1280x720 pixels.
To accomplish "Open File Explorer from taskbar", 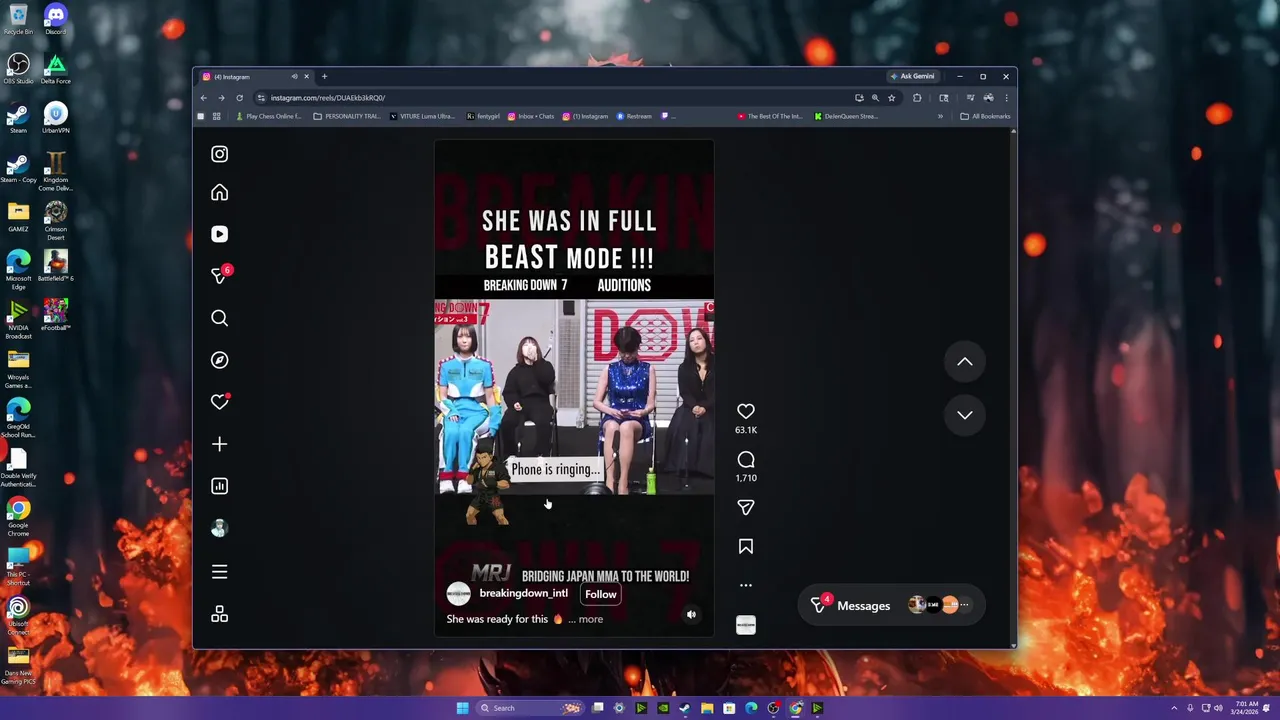I will pyautogui.click(x=707, y=708).
